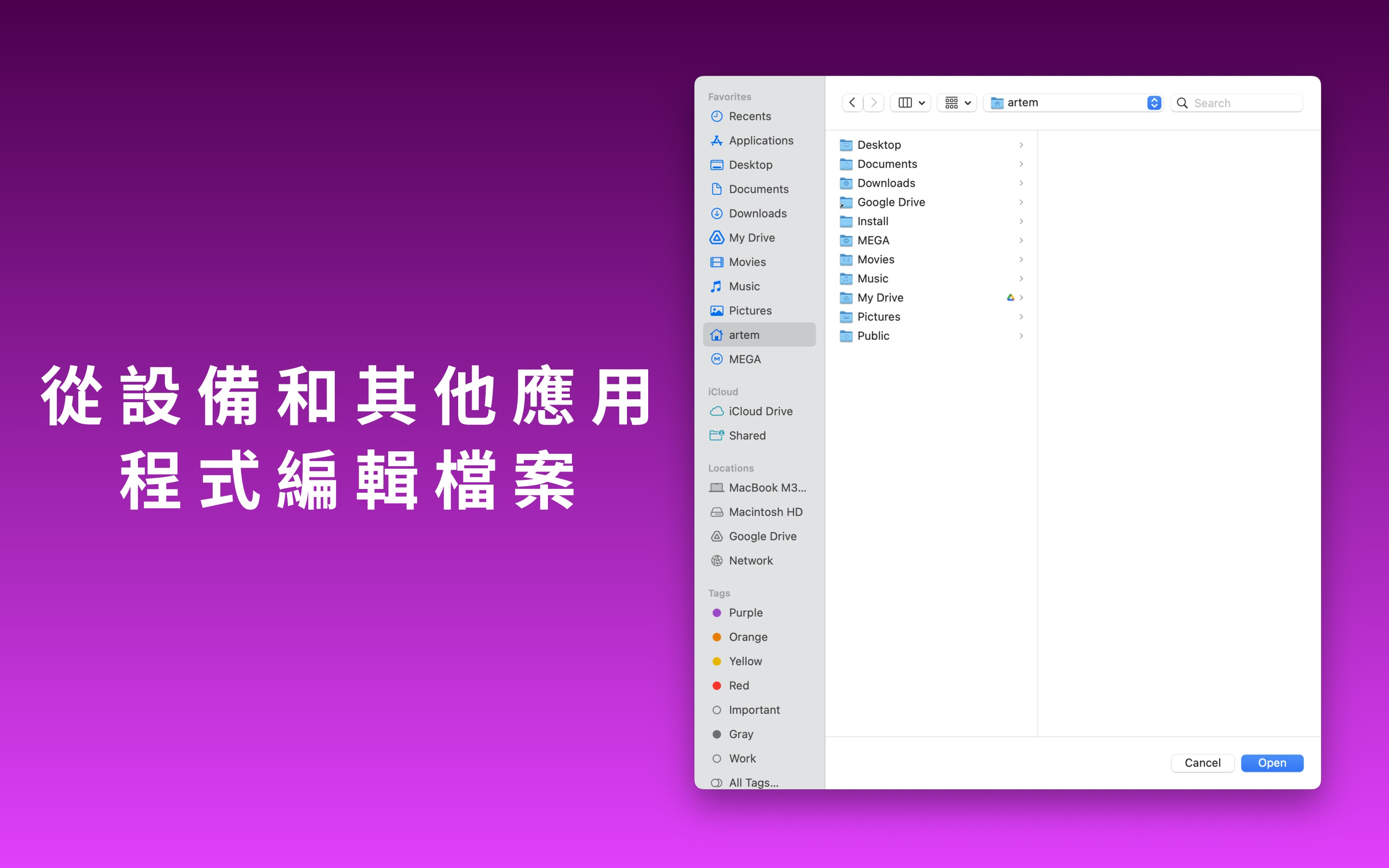The image size is (1389, 868).
Task: Click the Documents sidebar icon
Action: tap(716, 189)
